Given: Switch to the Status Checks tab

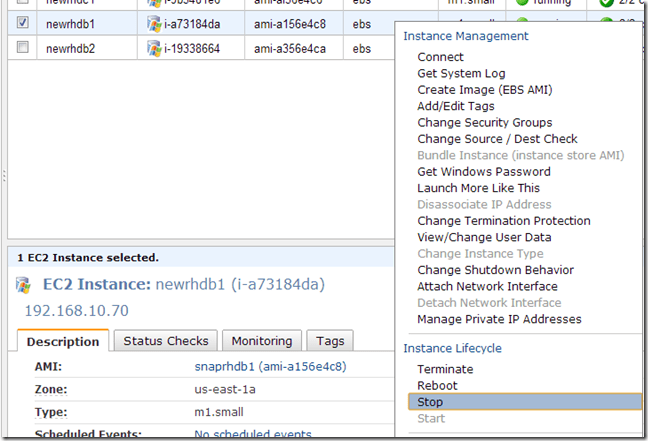Looking at the screenshot, I should tap(165, 341).
